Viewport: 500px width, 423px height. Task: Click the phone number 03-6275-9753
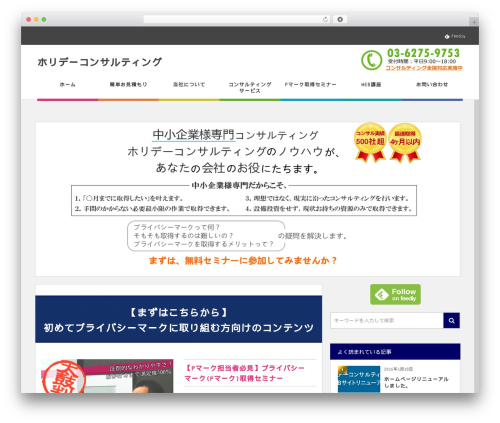tap(423, 53)
